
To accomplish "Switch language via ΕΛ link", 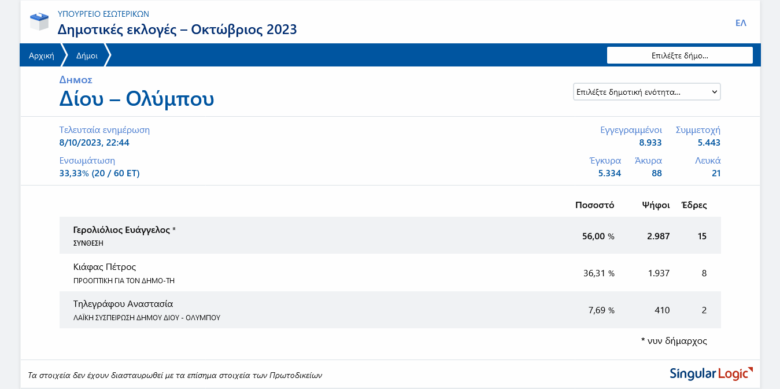I will (741, 23).
